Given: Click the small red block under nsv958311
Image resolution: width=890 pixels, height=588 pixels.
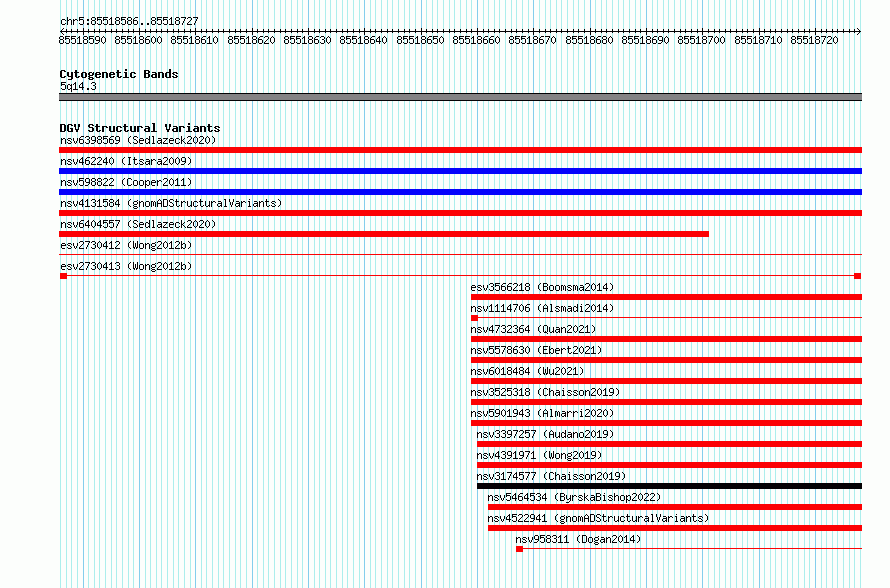Looking at the screenshot, I should (519, 549).
